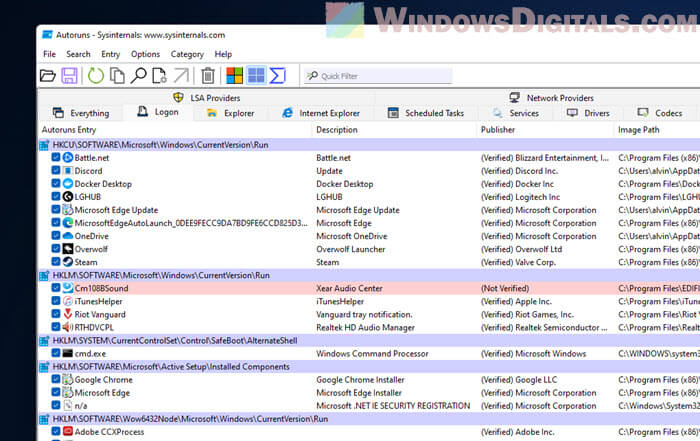Uncheck the Cm108BSound checkbox
Image resolution: width=700 pixels, height=441 pixels.
pos(56,288)
